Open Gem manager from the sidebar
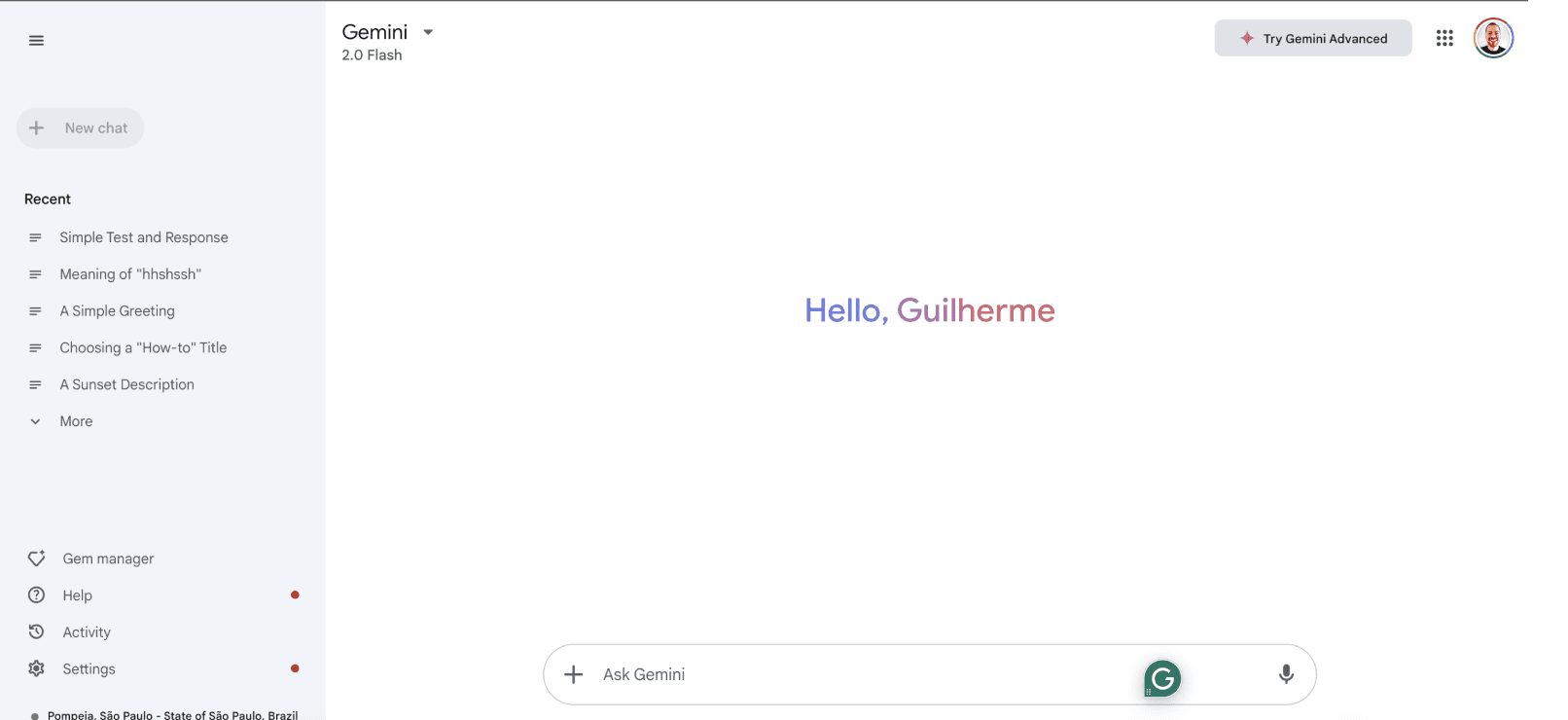The height and width of the screenshot is (720, 1568). (x=108, y=558)
